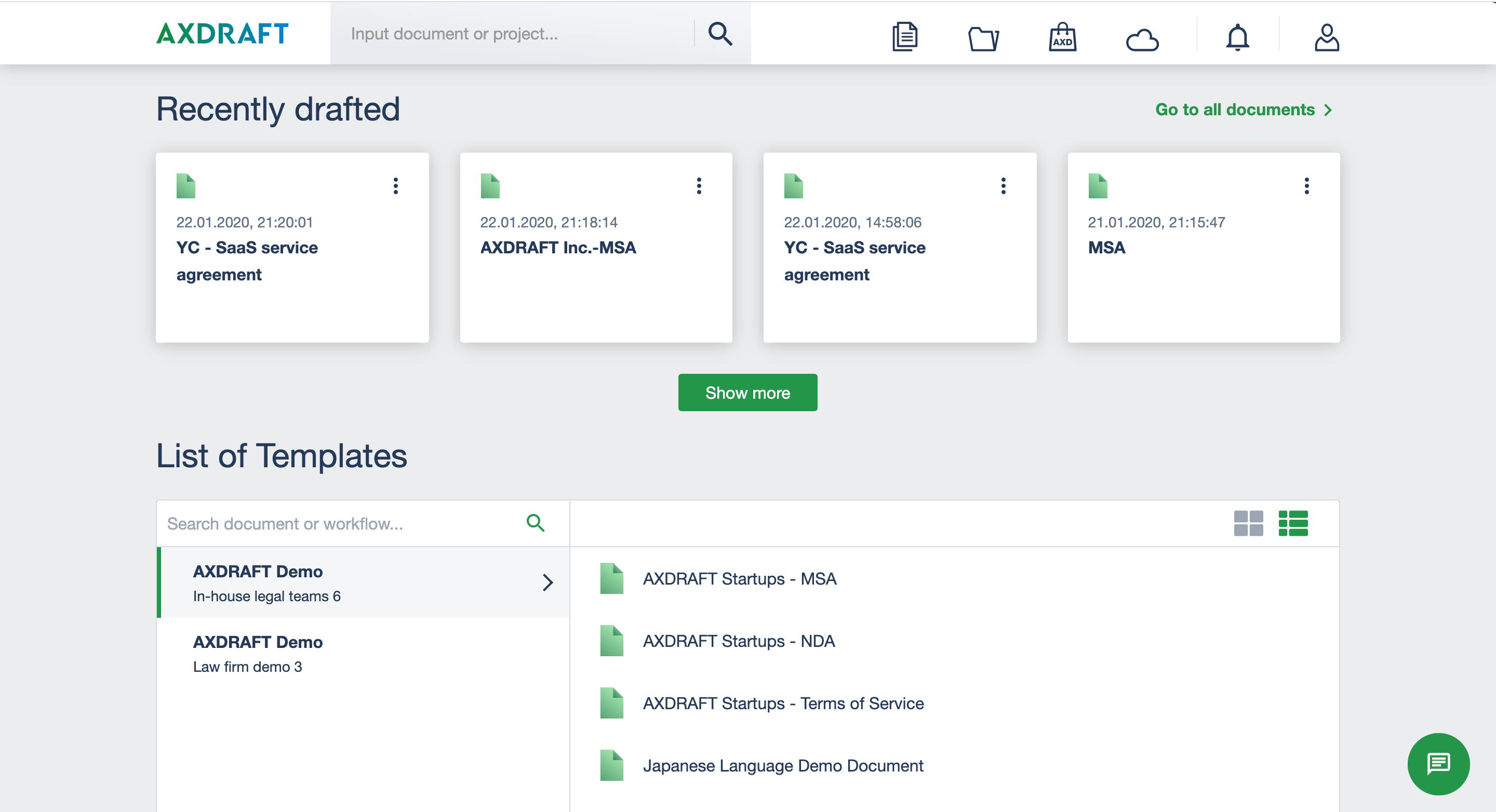Open notifications bell icon

[1237, 37]
